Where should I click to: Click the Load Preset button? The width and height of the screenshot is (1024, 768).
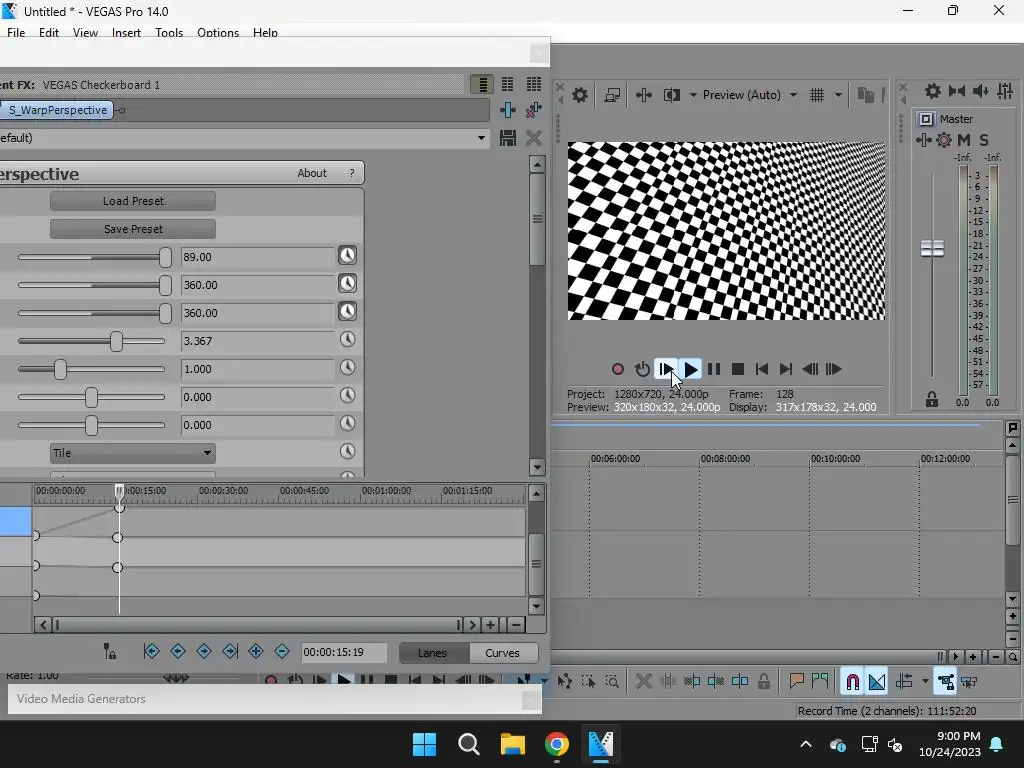point(133,201)
